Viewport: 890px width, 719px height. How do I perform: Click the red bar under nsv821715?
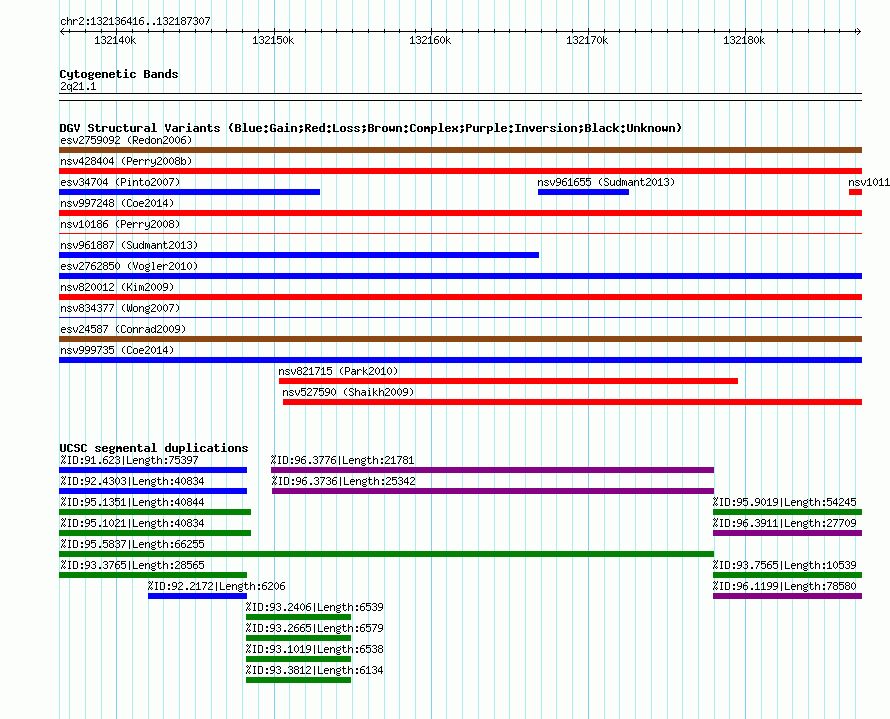(509, 381)
